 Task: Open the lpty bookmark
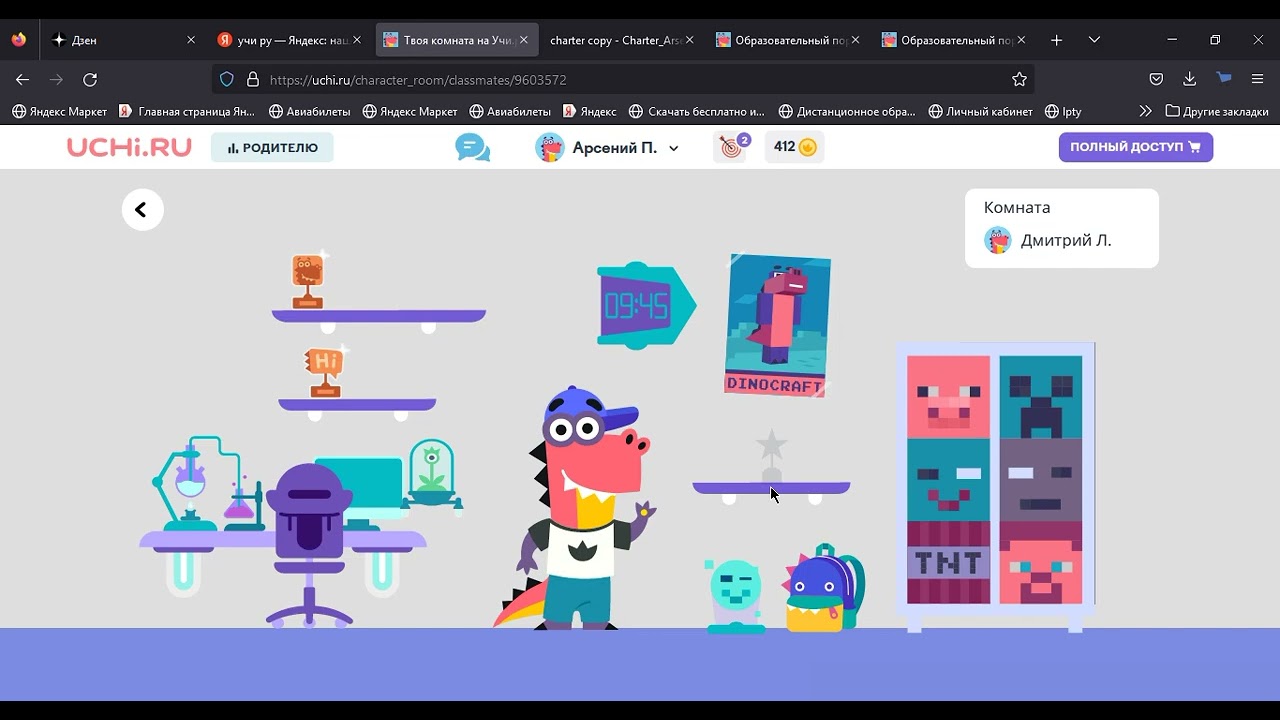click(x=1063, y=111)
